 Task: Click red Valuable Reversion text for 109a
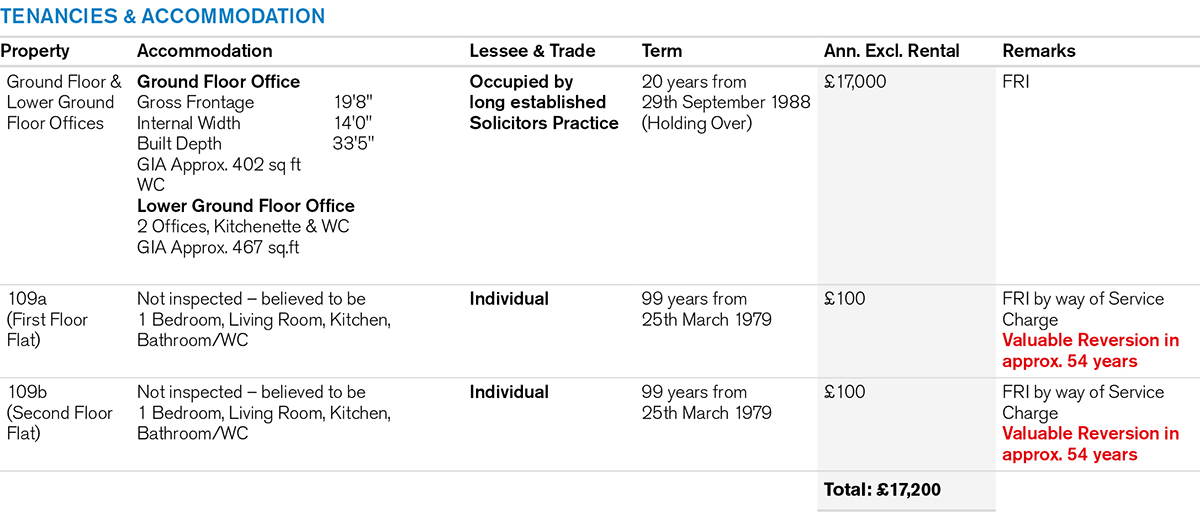click(1090, 351)
